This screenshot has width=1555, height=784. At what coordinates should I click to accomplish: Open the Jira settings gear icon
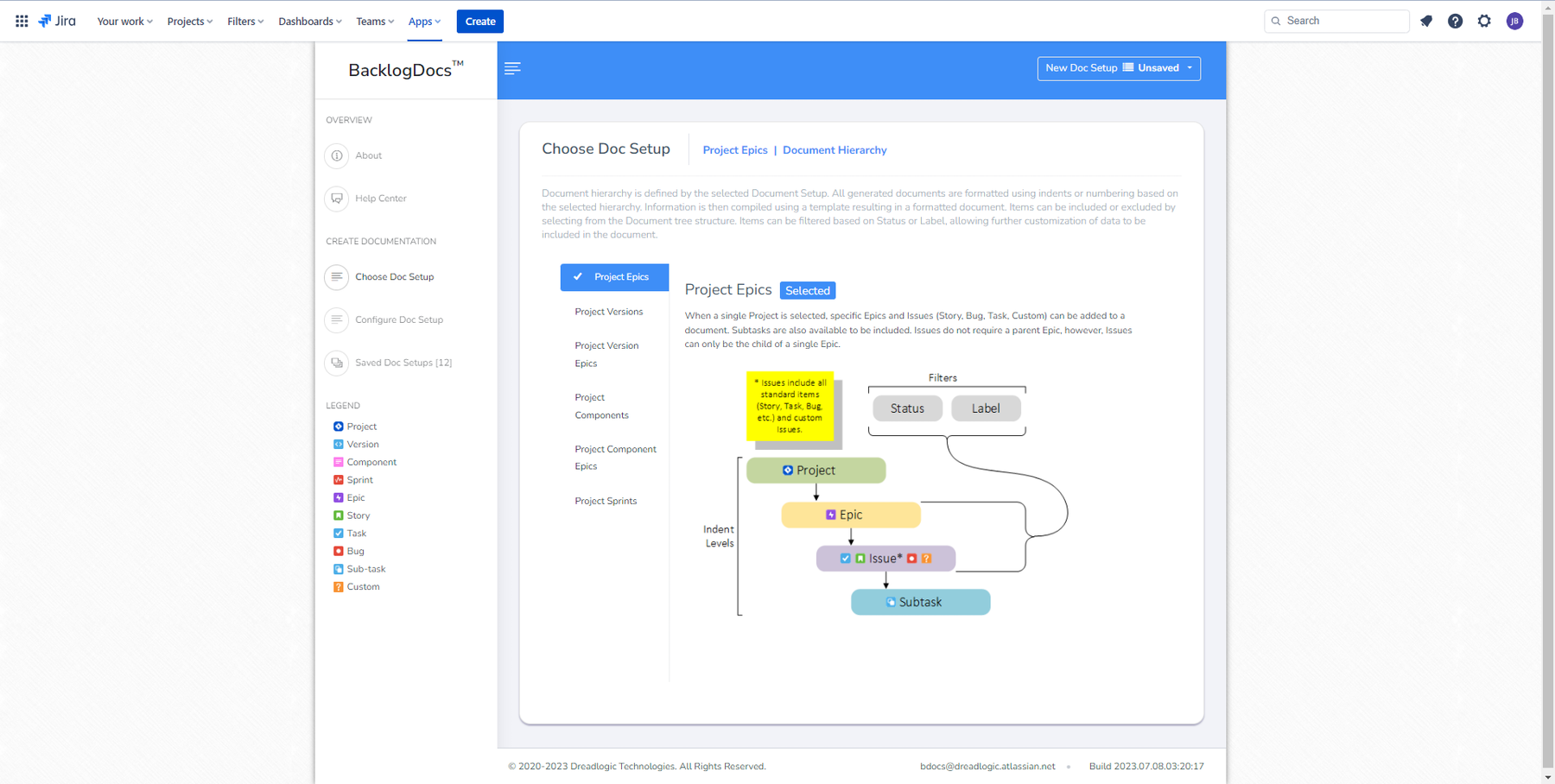(x=1484, y=21)
